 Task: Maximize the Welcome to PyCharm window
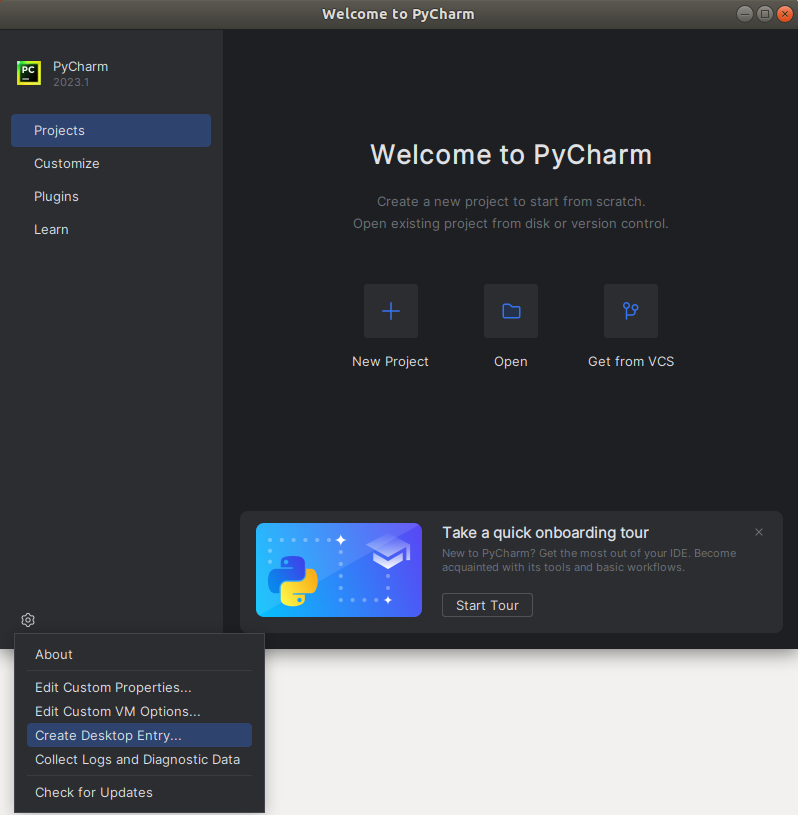pos(765,14)
